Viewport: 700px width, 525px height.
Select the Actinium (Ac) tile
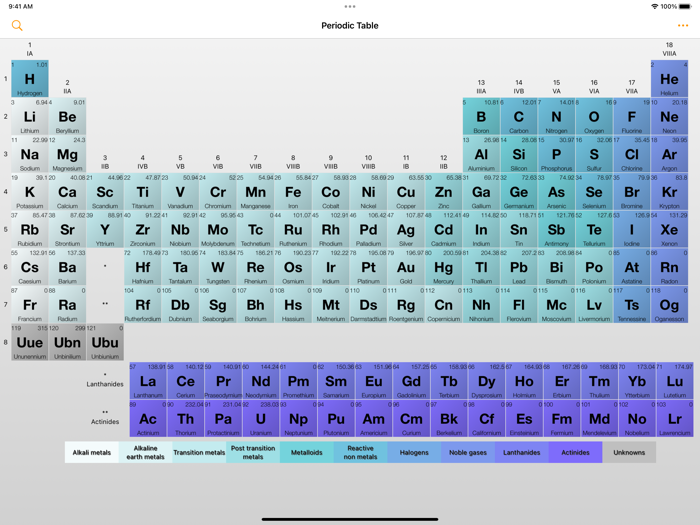pos(148,418)
